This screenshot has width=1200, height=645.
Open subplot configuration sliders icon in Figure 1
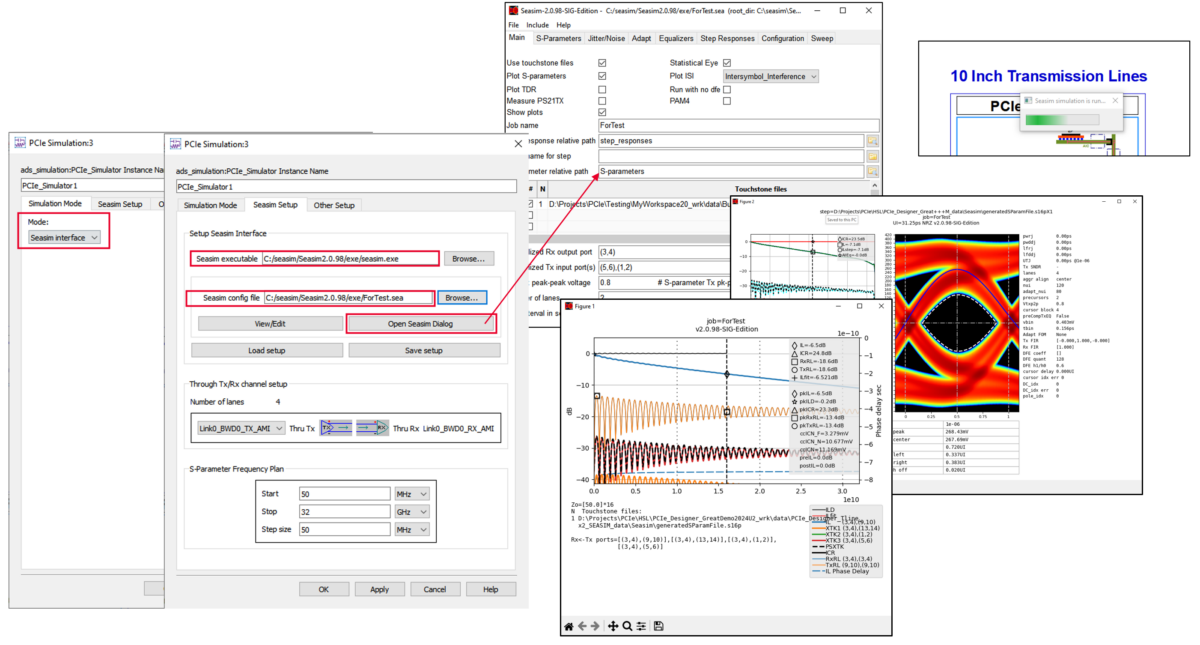pyautogui.click(x=641, y=625)
